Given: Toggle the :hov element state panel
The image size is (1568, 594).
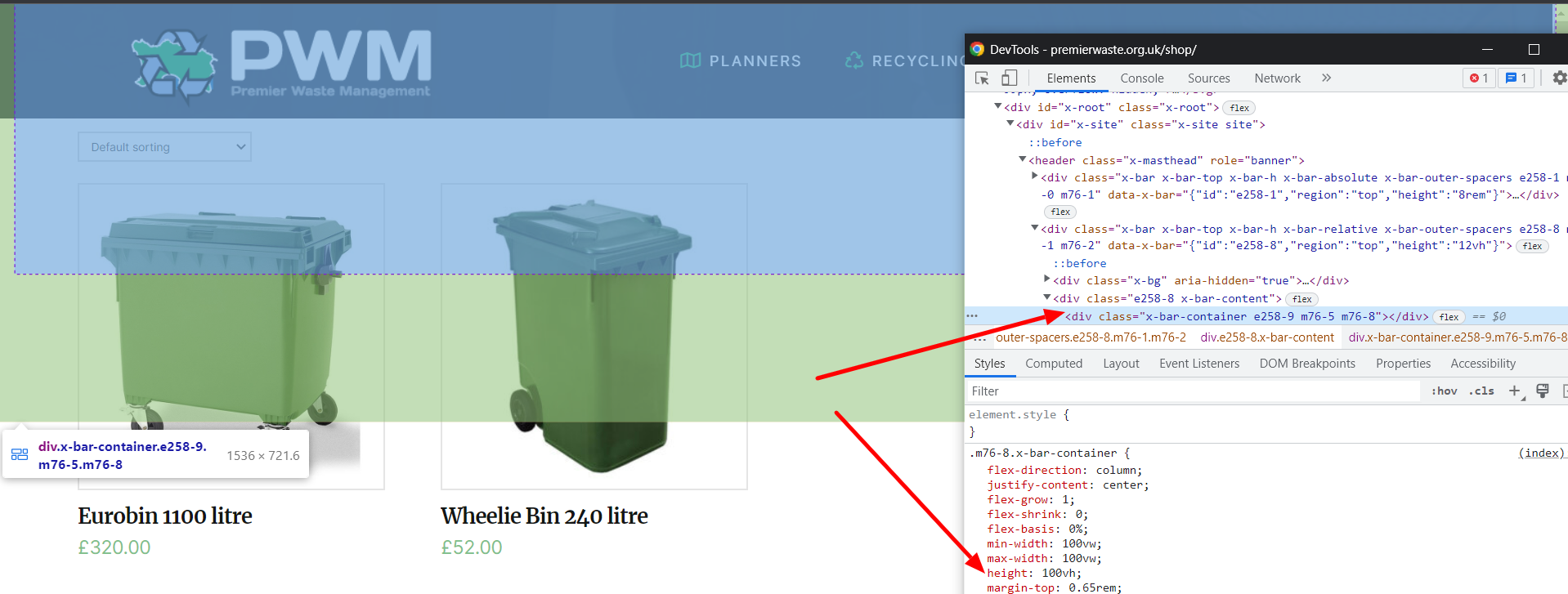Looking at the screenshot, I should (1444, 391).
